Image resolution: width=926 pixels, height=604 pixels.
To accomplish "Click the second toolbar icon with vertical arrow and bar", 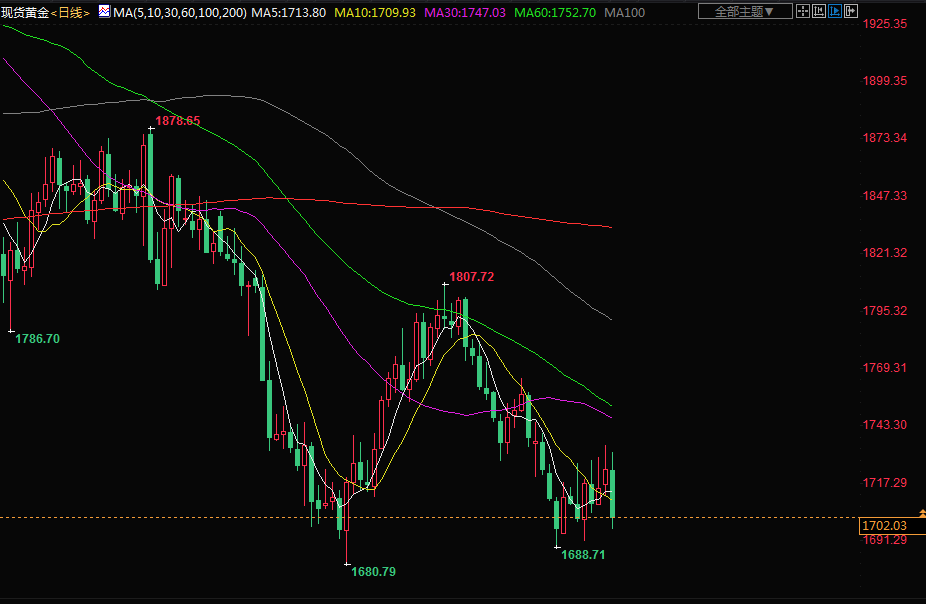I will pyautogui.click(x=819, y=11).
